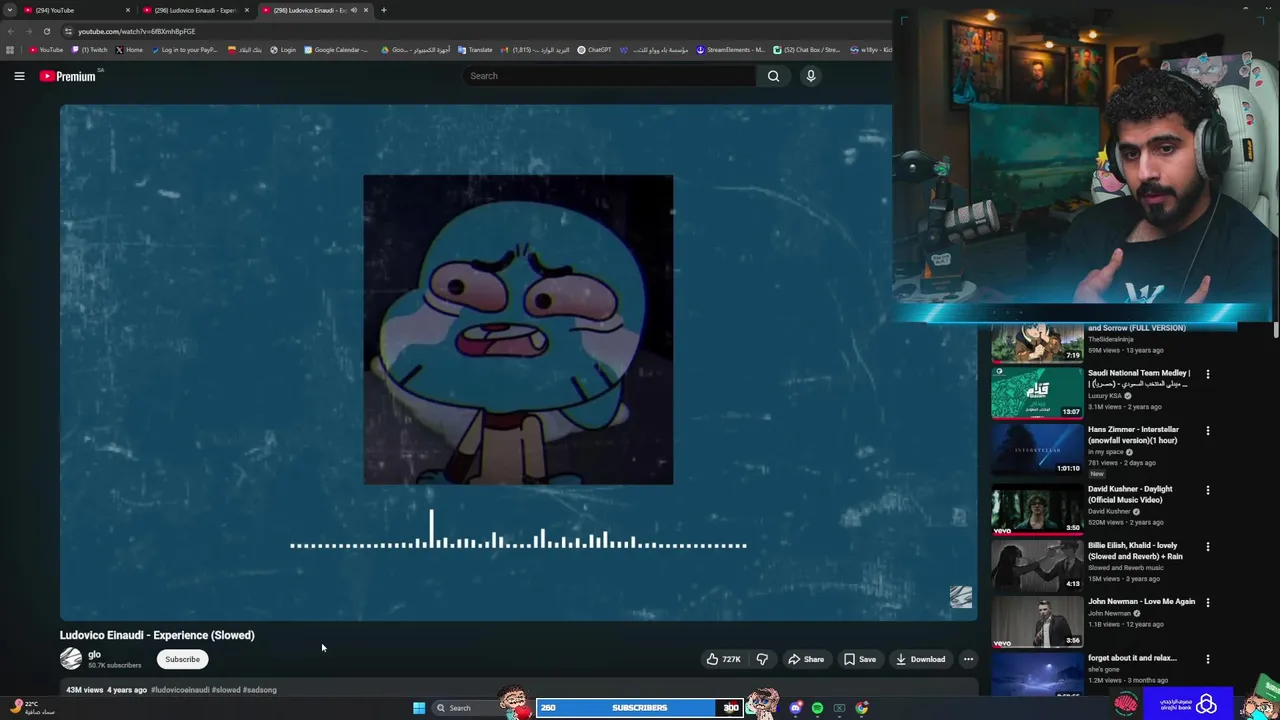Open Hans Zimmer Interstellar thumbnail
The height and width of the screenshot is (720, 1280).
(x=1037, y=449)
